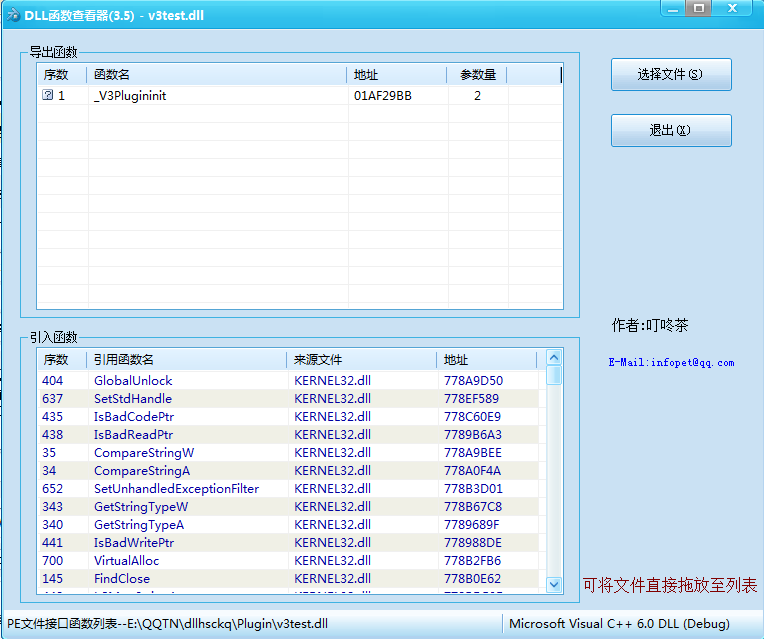Select the SetUnhandledExceptionFilter row
Screen dimensions: 764x639
[176, 489]
